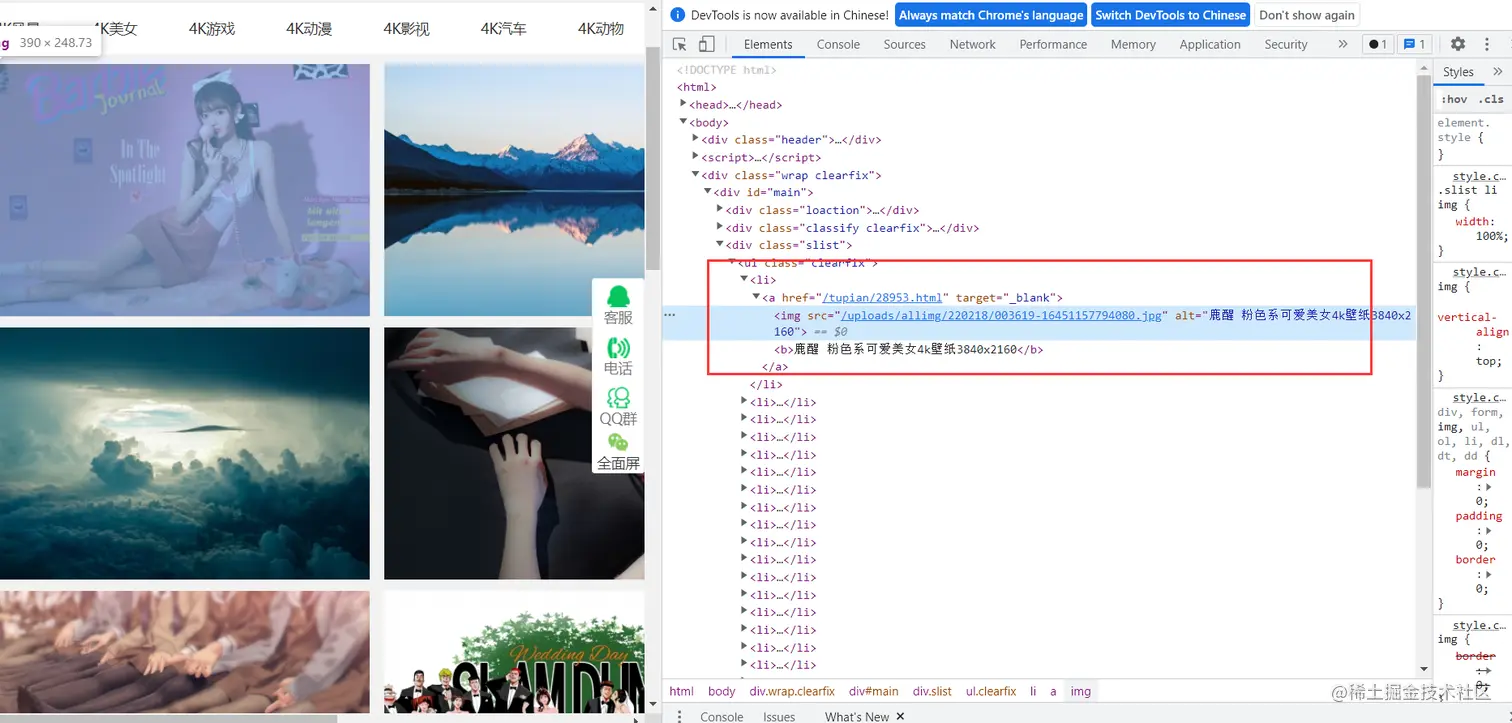
Task: Open the drawer kebab menu beside Console
Action: (x=679, y=716)
